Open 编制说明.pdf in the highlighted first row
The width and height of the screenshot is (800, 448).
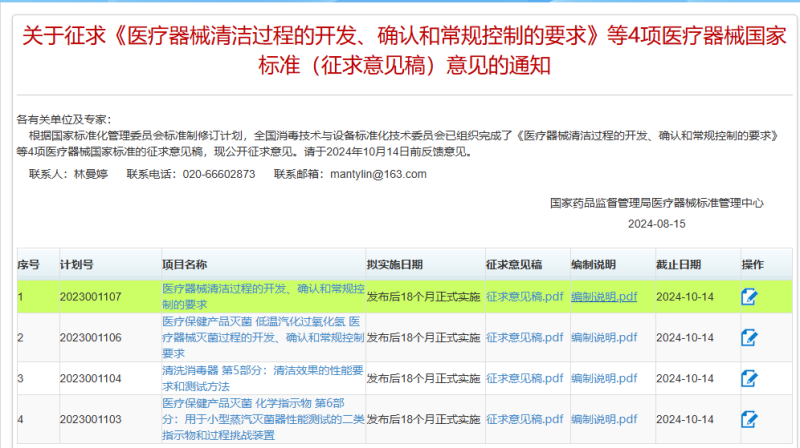603,296
